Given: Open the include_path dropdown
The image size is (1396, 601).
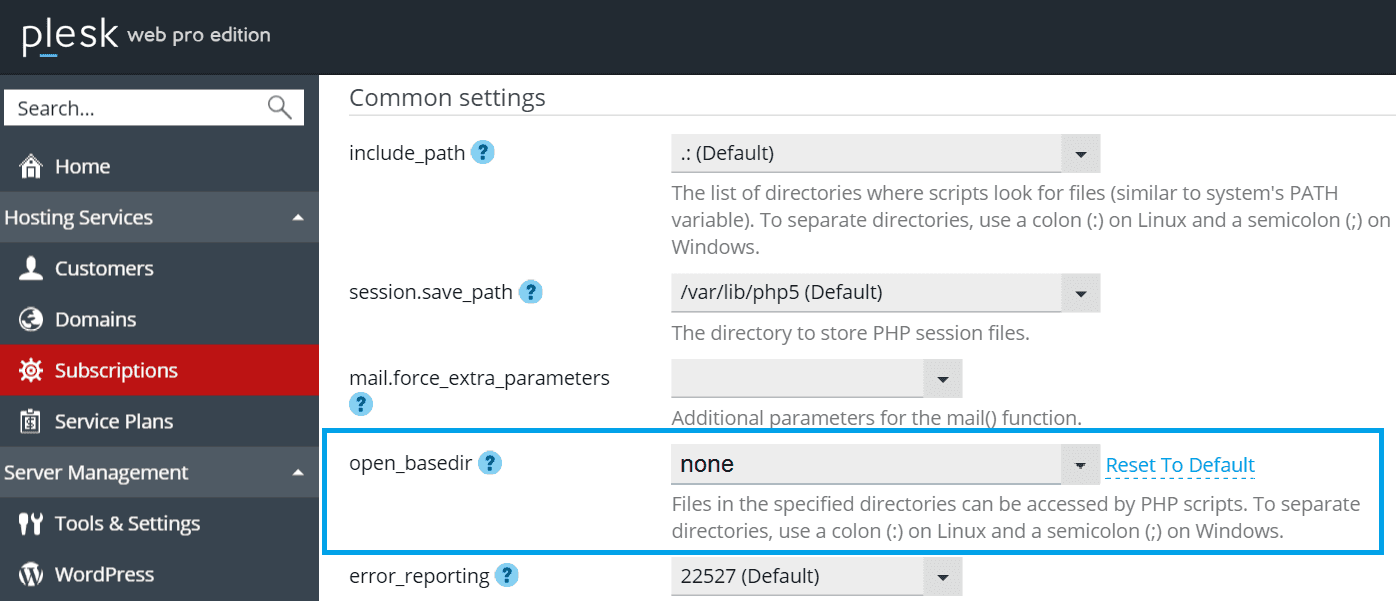Looking at the screenshot, I should click(1080, 154).
